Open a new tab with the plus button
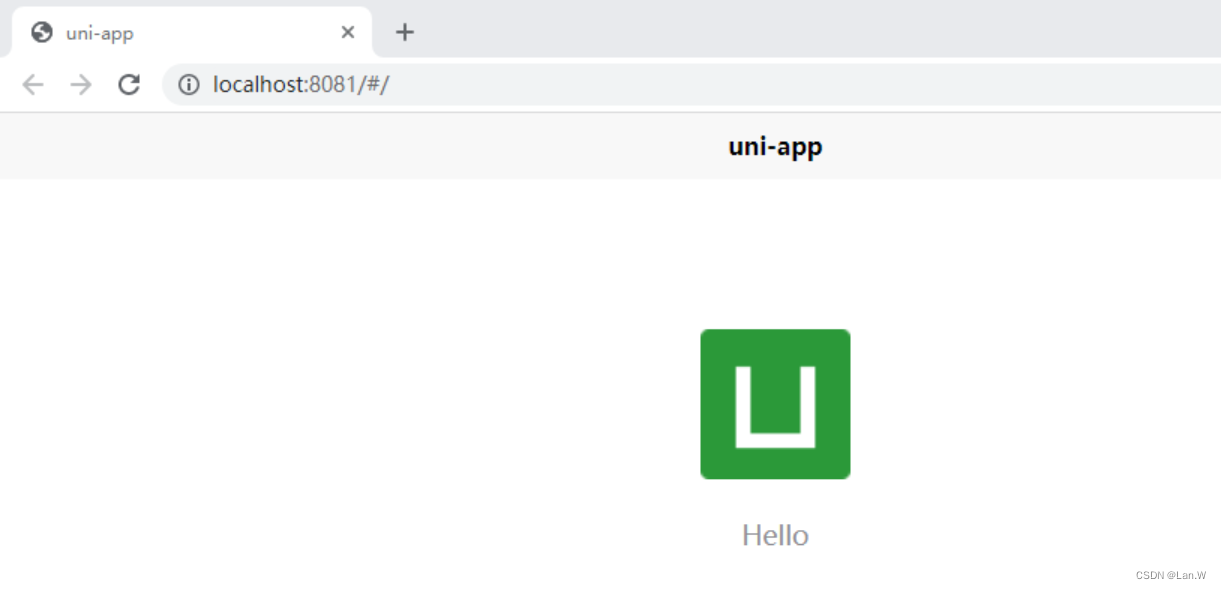 [404, 32]
